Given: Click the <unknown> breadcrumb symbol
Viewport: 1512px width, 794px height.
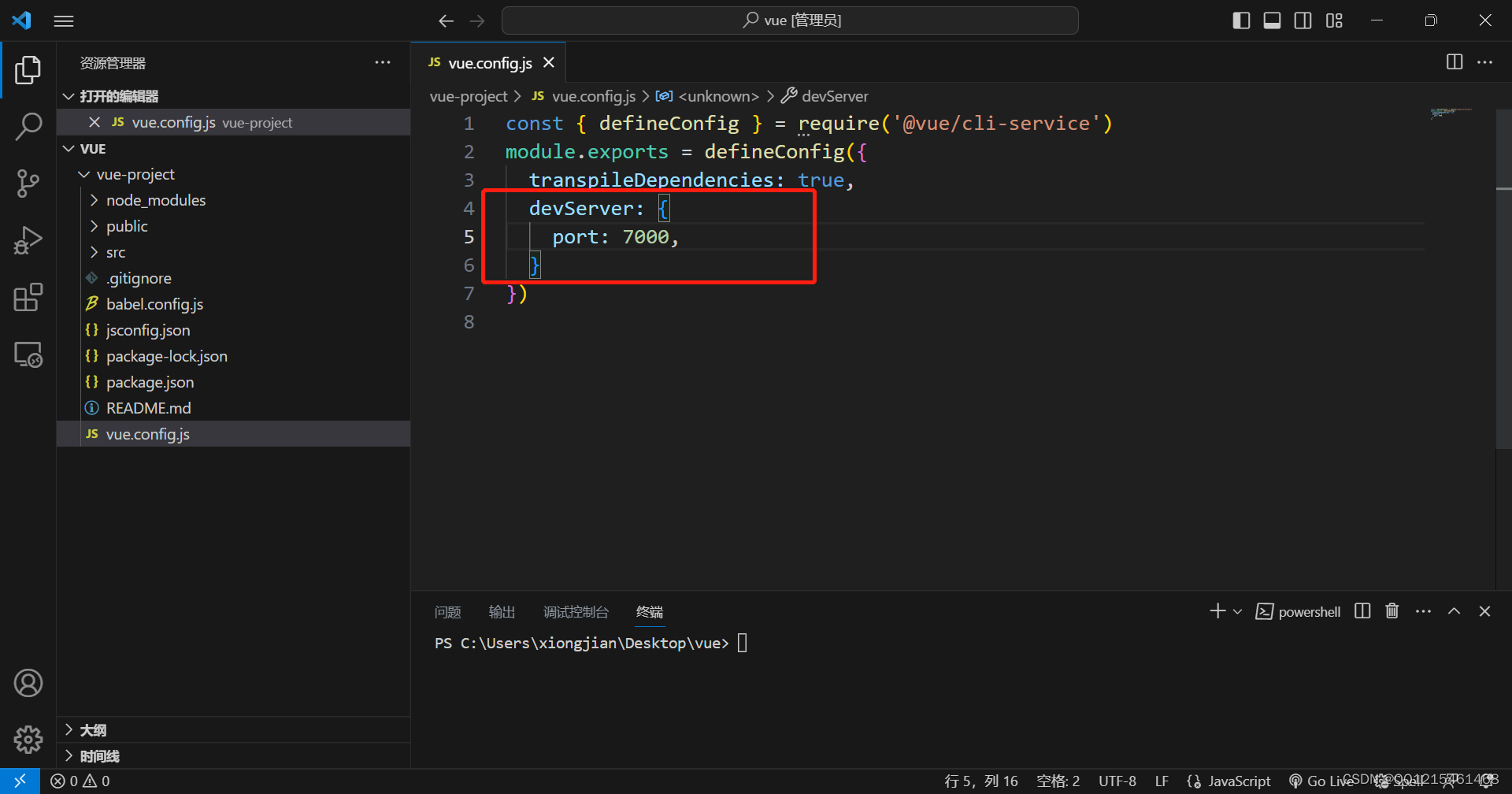Looking at the screenshot, I should 707,96.
